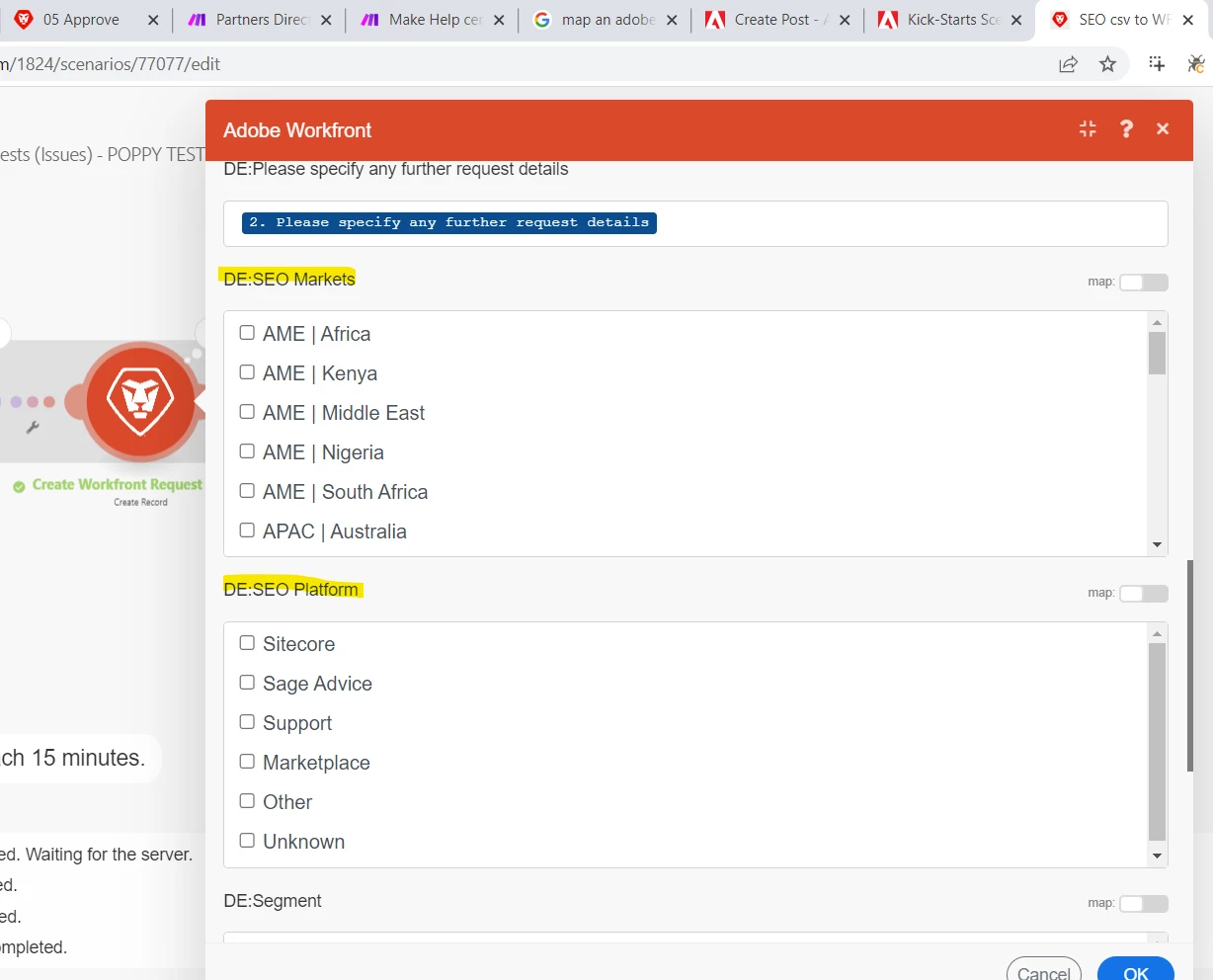
Task: Check AME | Africa market
Action: tap(247, 333)
